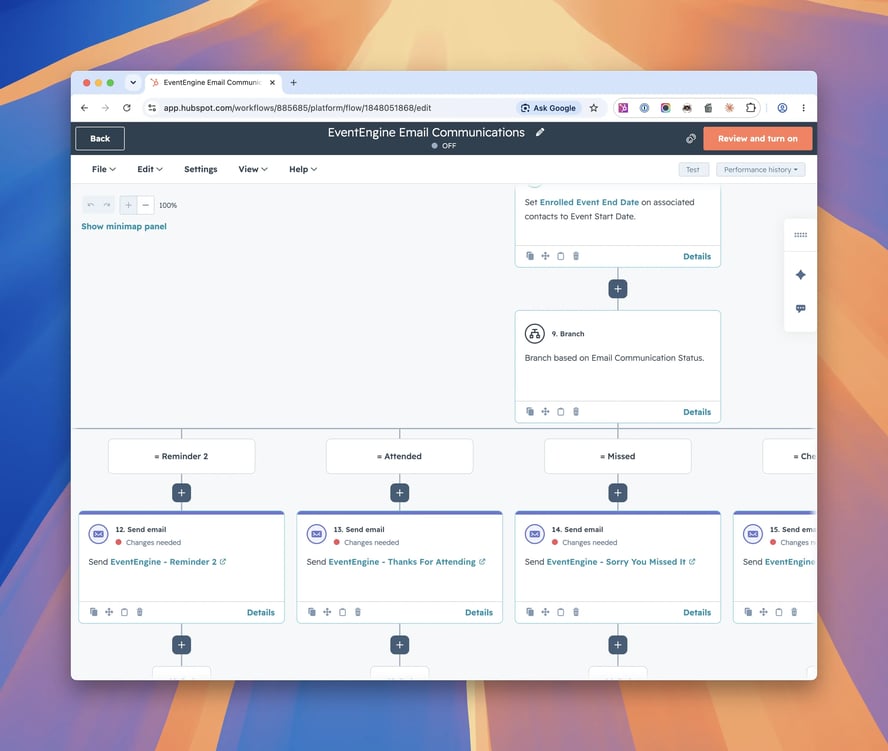
Task: Add action above the 9. Branch card
Action: (618, 289)
